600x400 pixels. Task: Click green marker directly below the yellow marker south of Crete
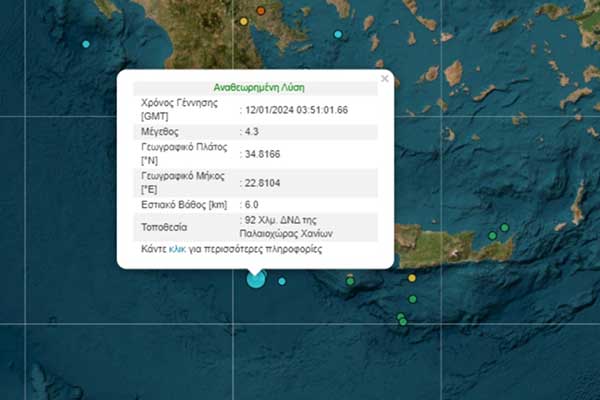(x=413, y=298)
